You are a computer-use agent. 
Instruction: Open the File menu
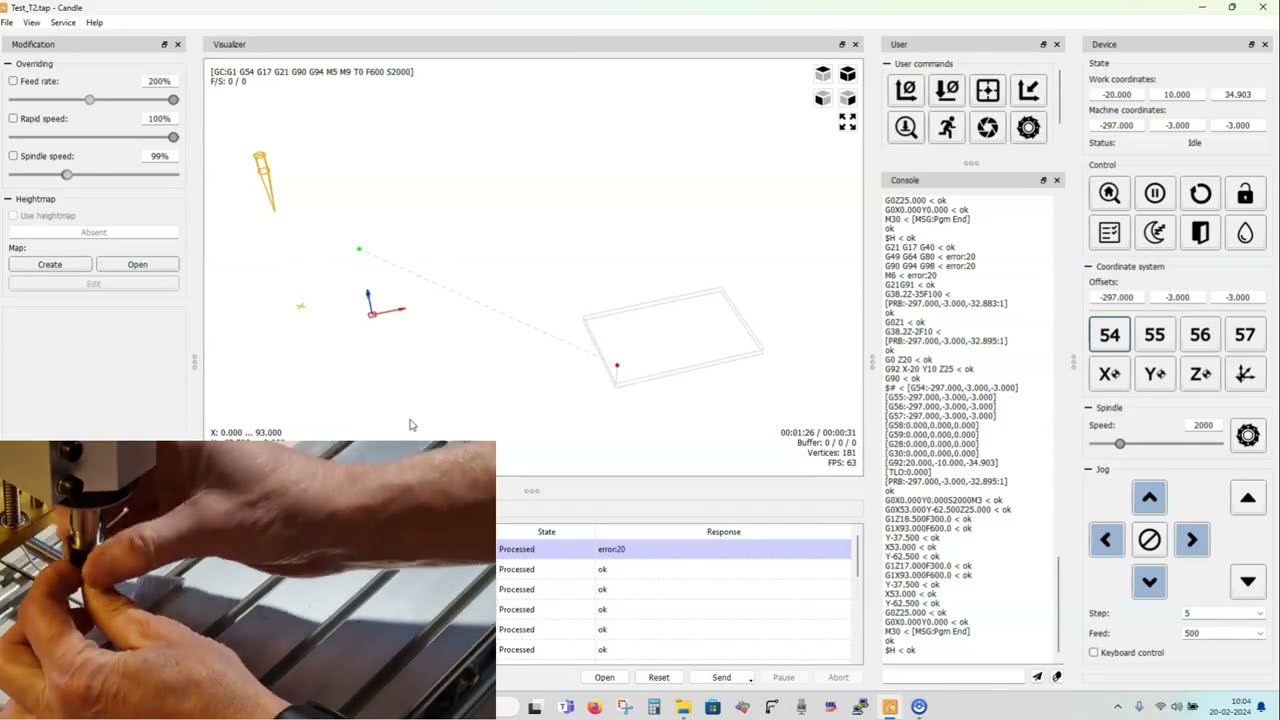[x=7, y=22]
